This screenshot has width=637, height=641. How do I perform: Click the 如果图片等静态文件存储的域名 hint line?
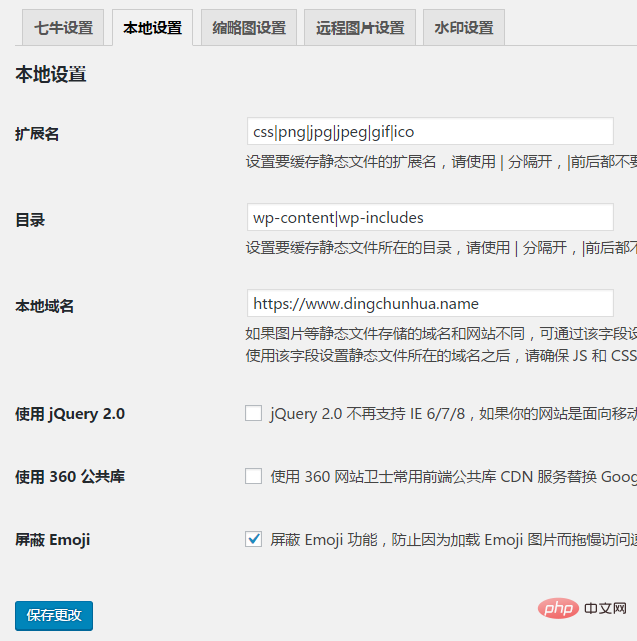(441, 334)
